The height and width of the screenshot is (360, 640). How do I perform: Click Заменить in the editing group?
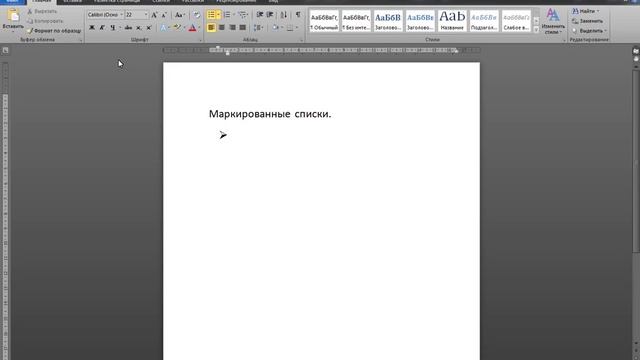(588, 21)
